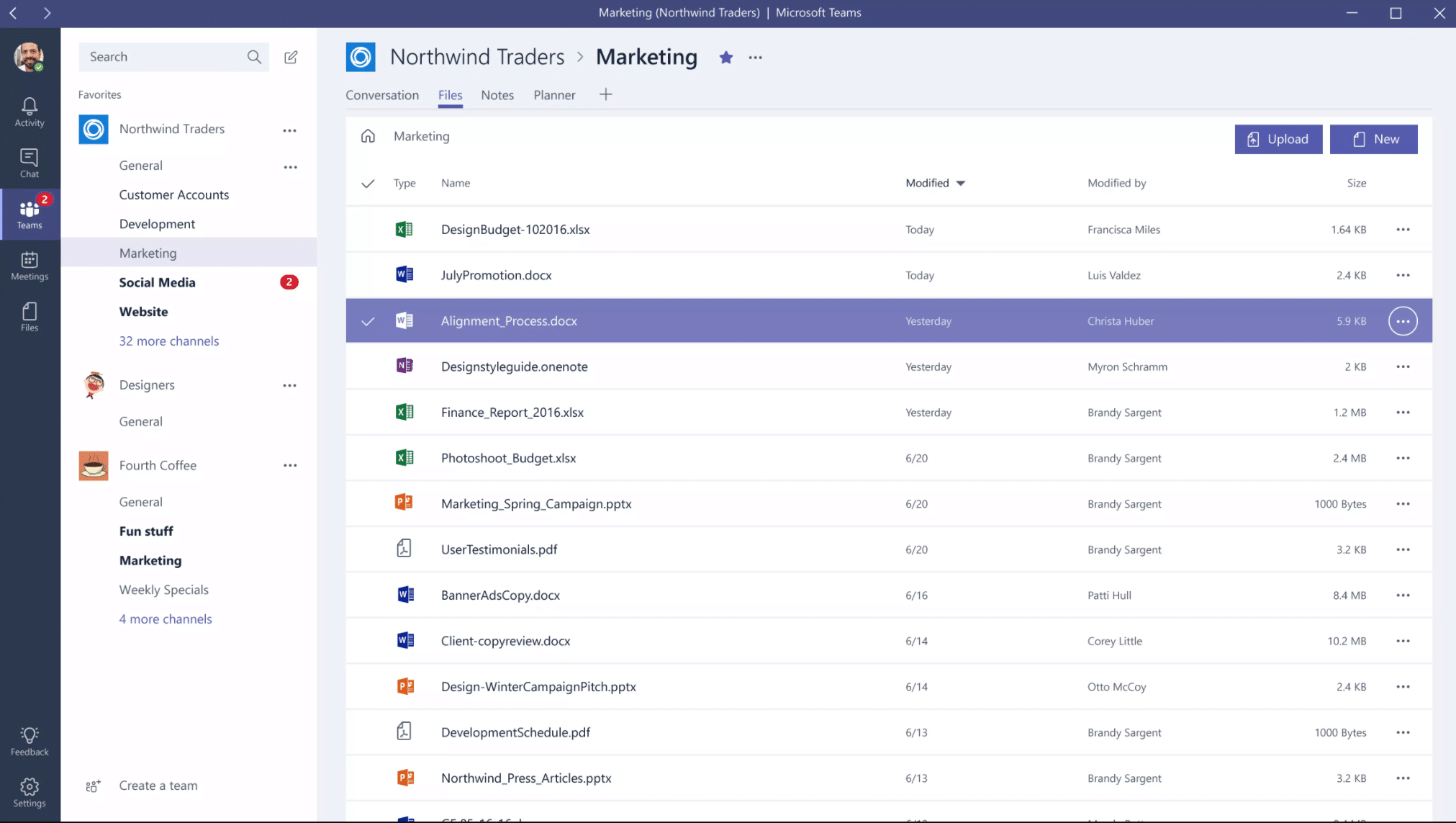Click the compose new message icon
This screenshot has height=823, width=1456.
click(290, 57)
